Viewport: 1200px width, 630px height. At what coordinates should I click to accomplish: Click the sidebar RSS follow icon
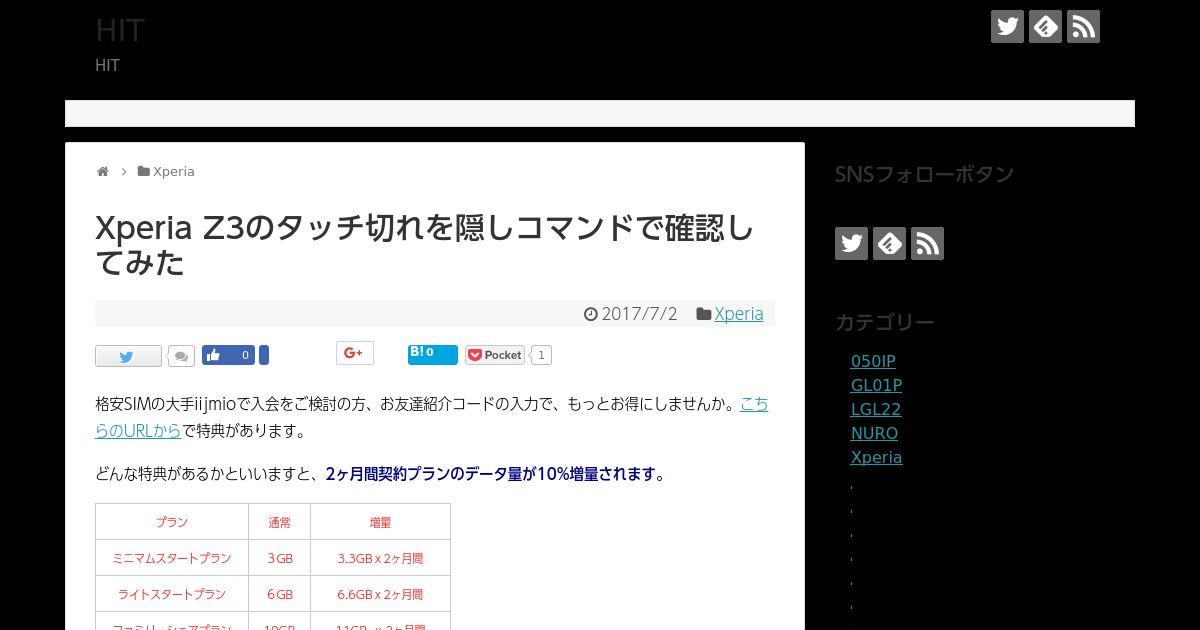pyautogui.click(x=927, y=243)
